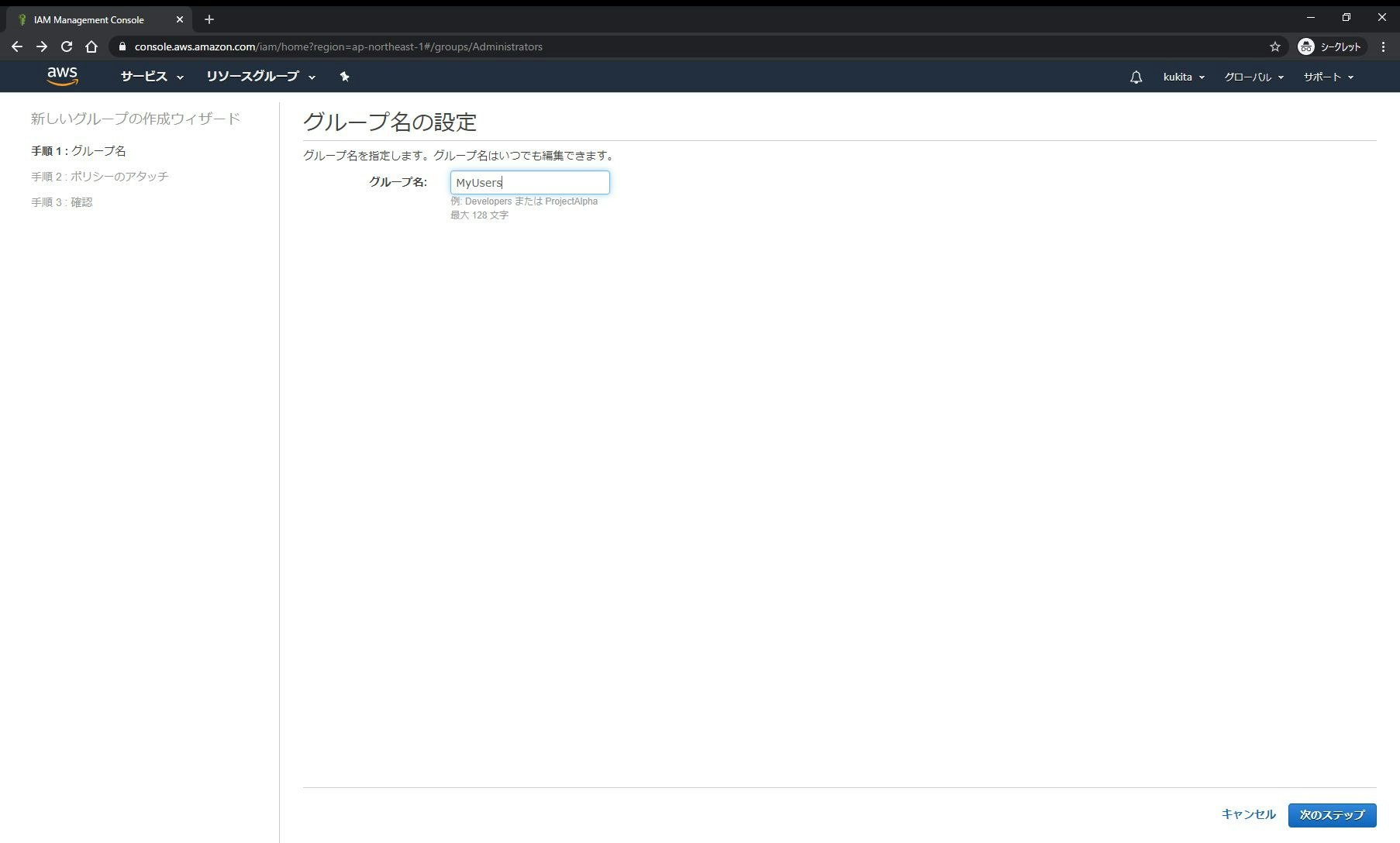Click the browser address bar URL
This screenshot has width=1400, height=843.
tap(338, 46)
